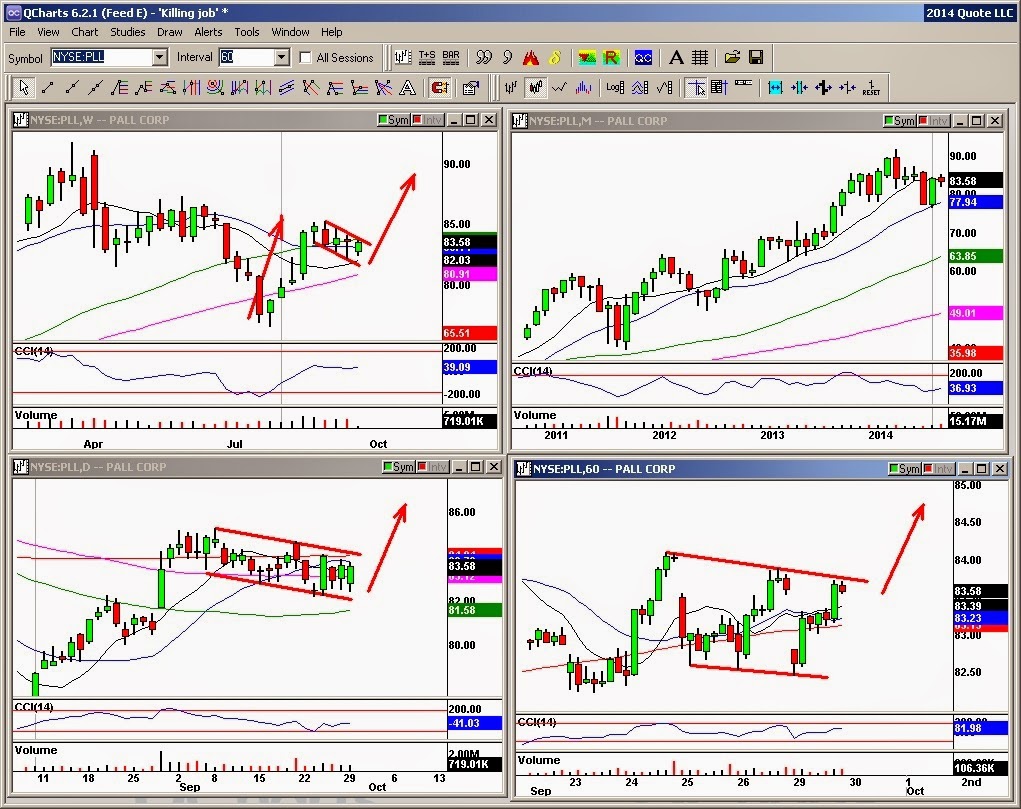Toggle the All Sessions checkbox
Image resolution: width=1021 pixels, height=809 pixels.
(305, 57)
